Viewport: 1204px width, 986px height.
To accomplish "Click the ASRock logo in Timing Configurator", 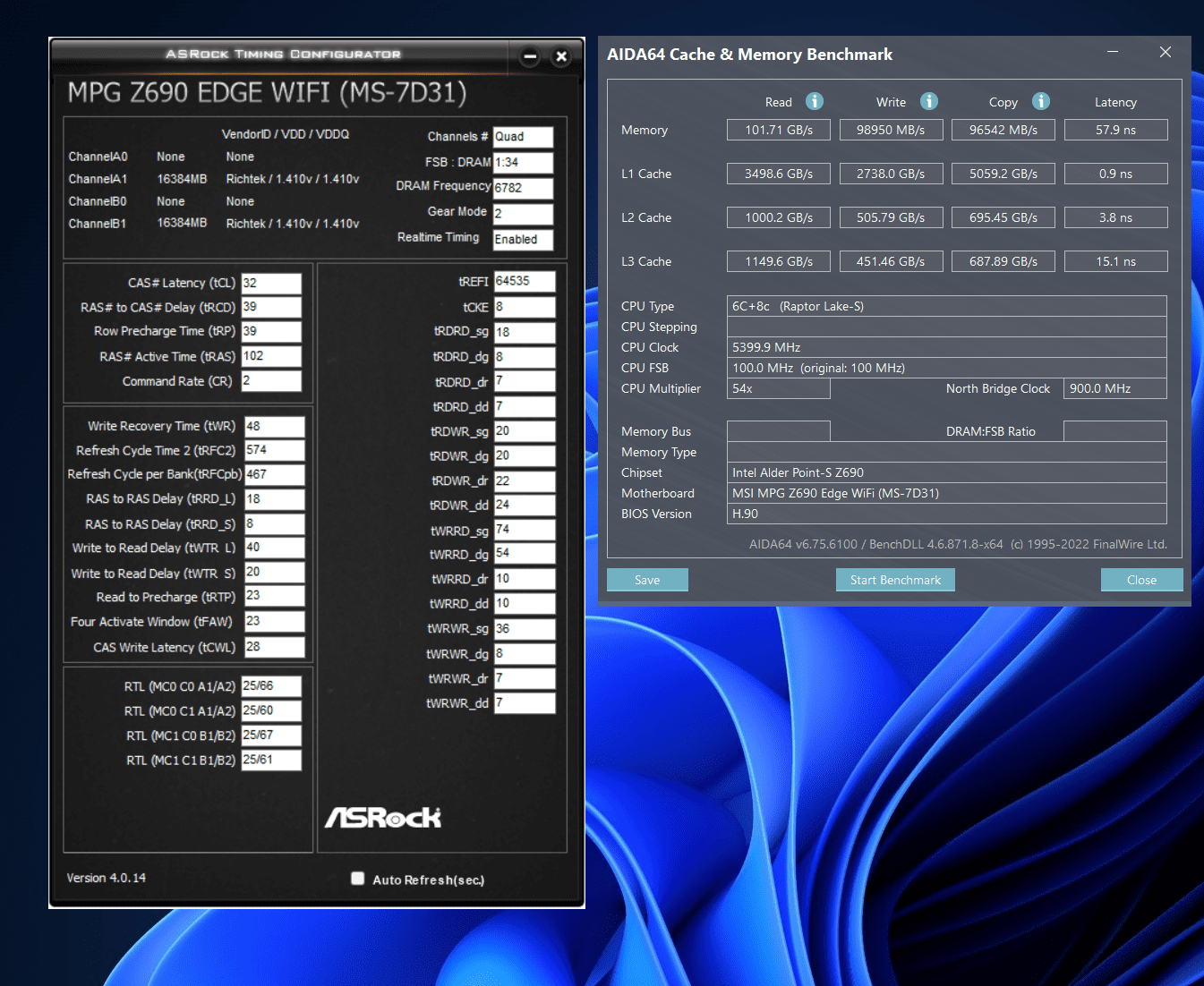I will tap(383, 817).
